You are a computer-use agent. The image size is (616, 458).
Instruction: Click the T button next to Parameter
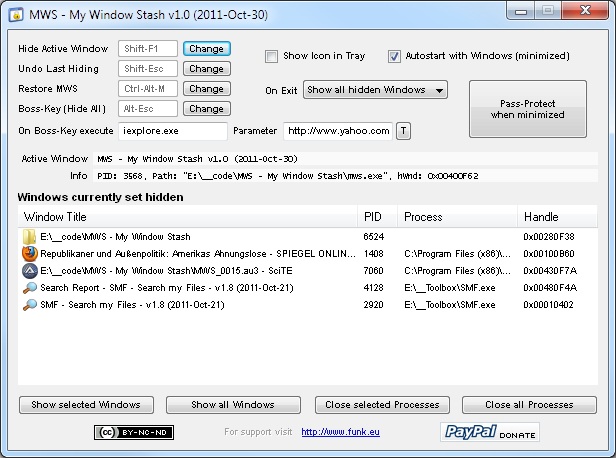coord(403,131)
